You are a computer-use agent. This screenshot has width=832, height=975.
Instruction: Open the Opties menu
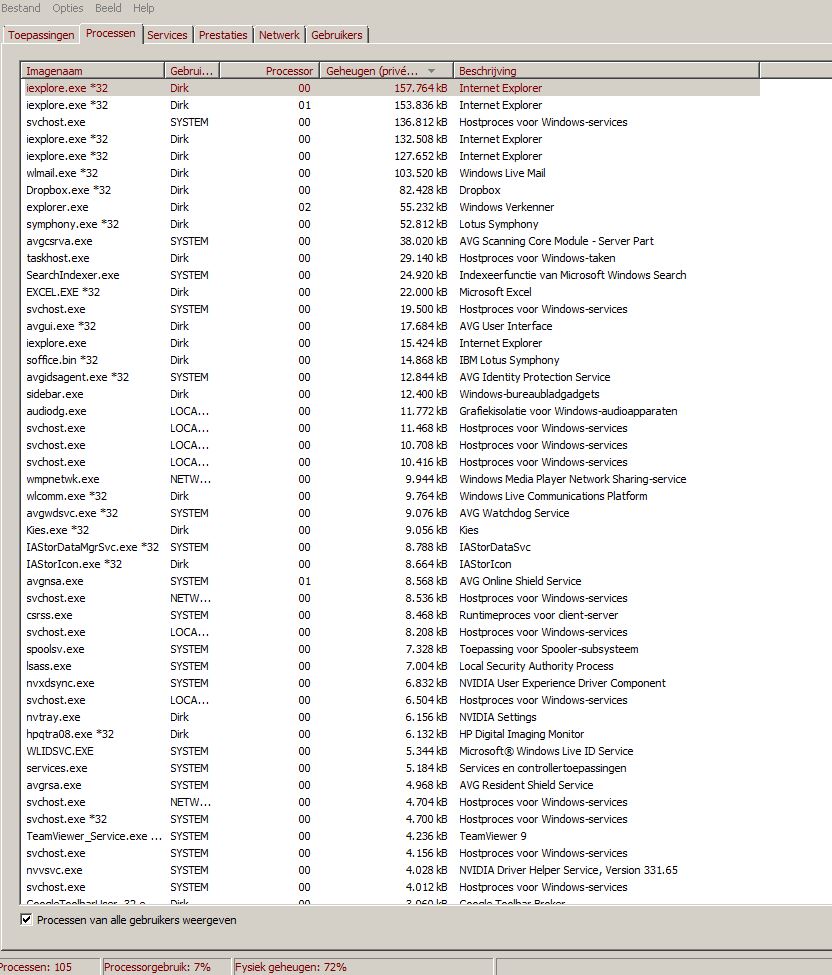tap(68, 8)
